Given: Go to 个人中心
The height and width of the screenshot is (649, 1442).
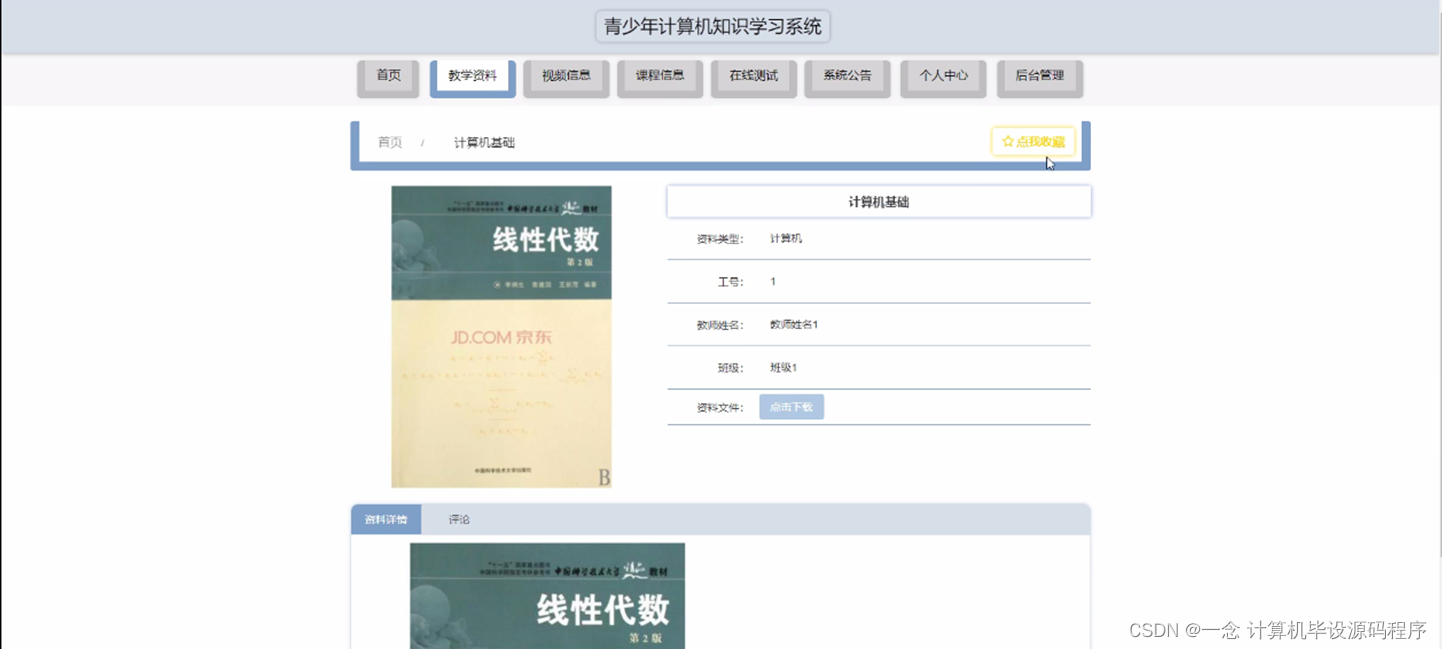Looking at the screenshot, I should tap(943, 77).
